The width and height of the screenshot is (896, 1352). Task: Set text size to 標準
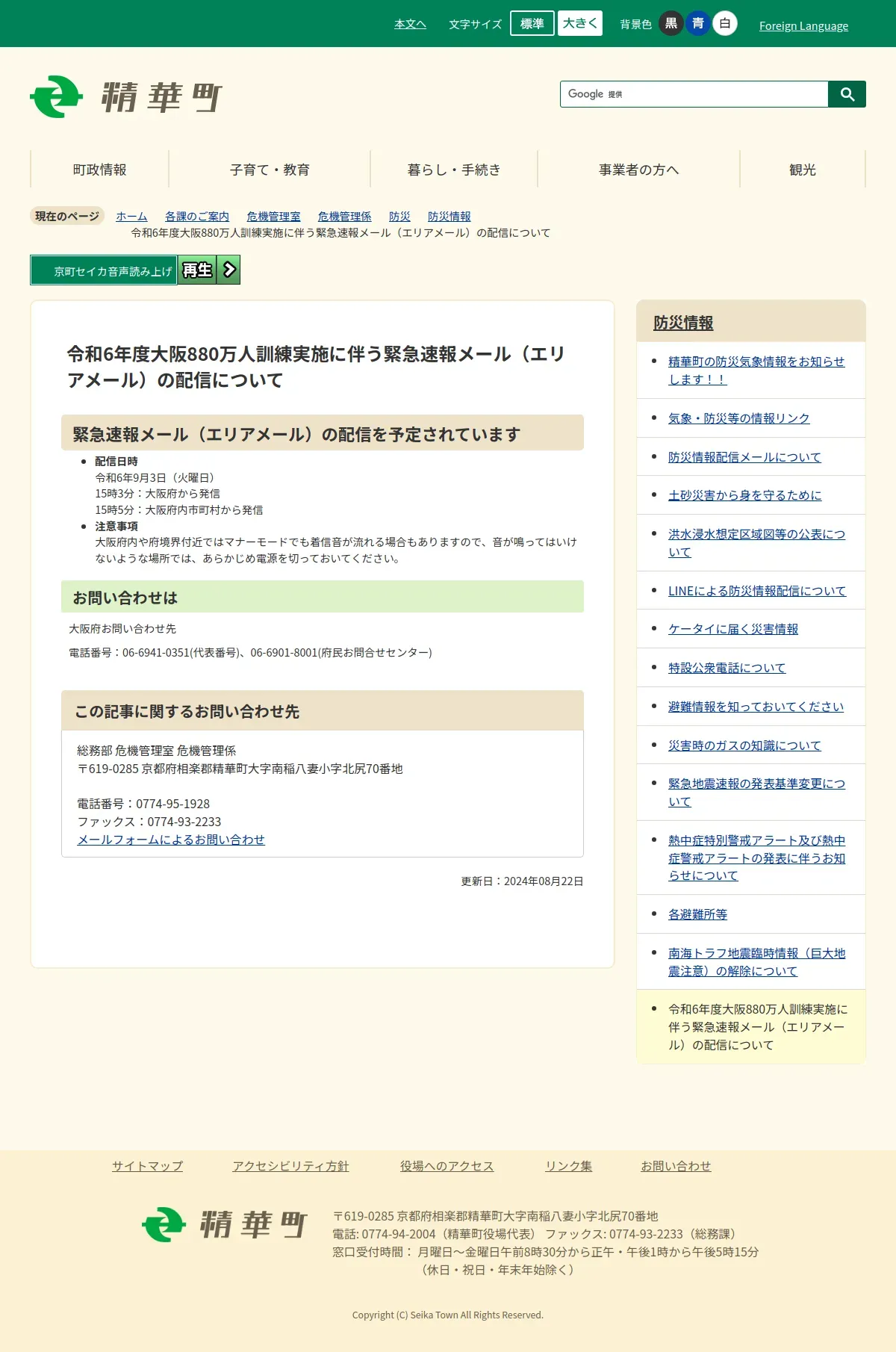[x=532, y=23]
